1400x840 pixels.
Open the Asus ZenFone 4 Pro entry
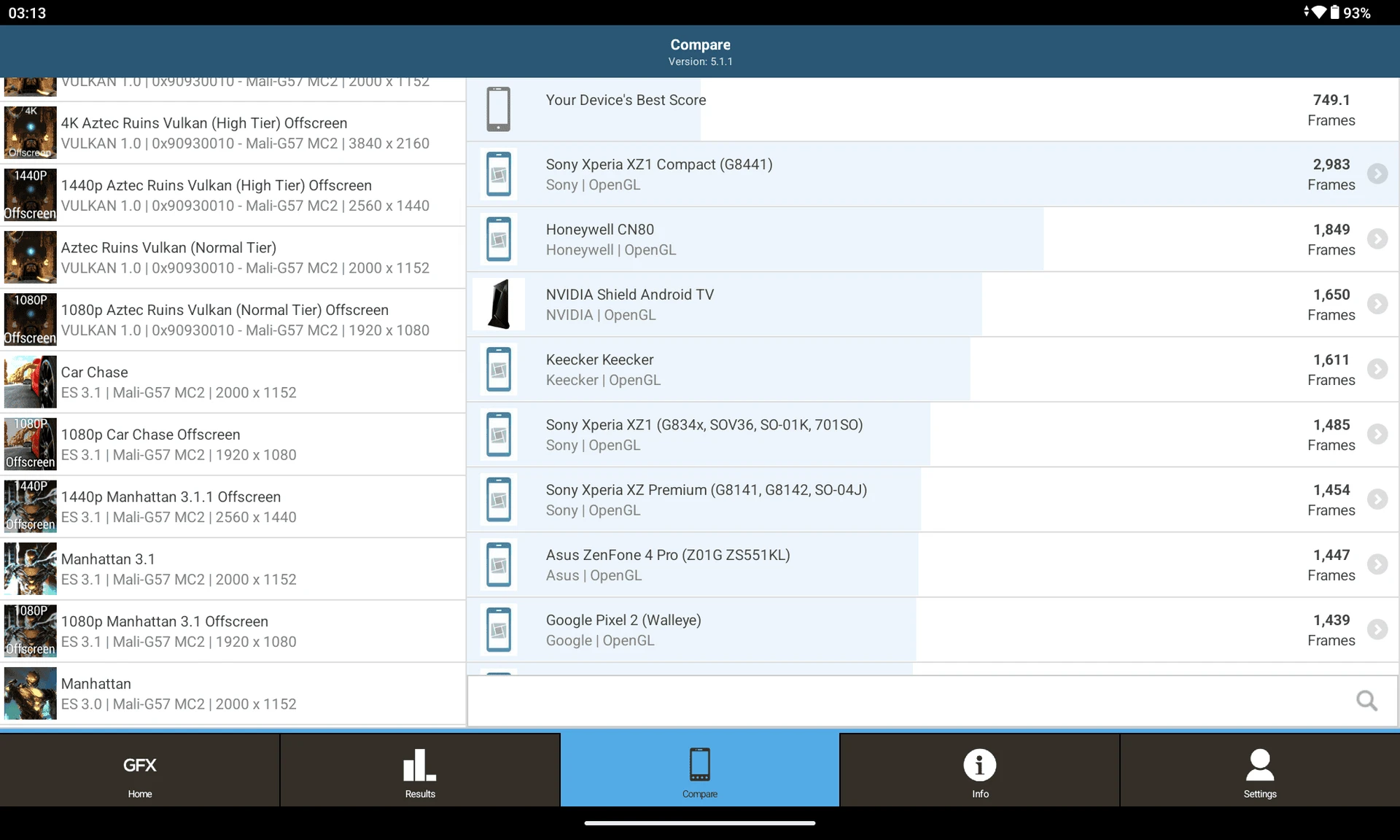(933, 564)
